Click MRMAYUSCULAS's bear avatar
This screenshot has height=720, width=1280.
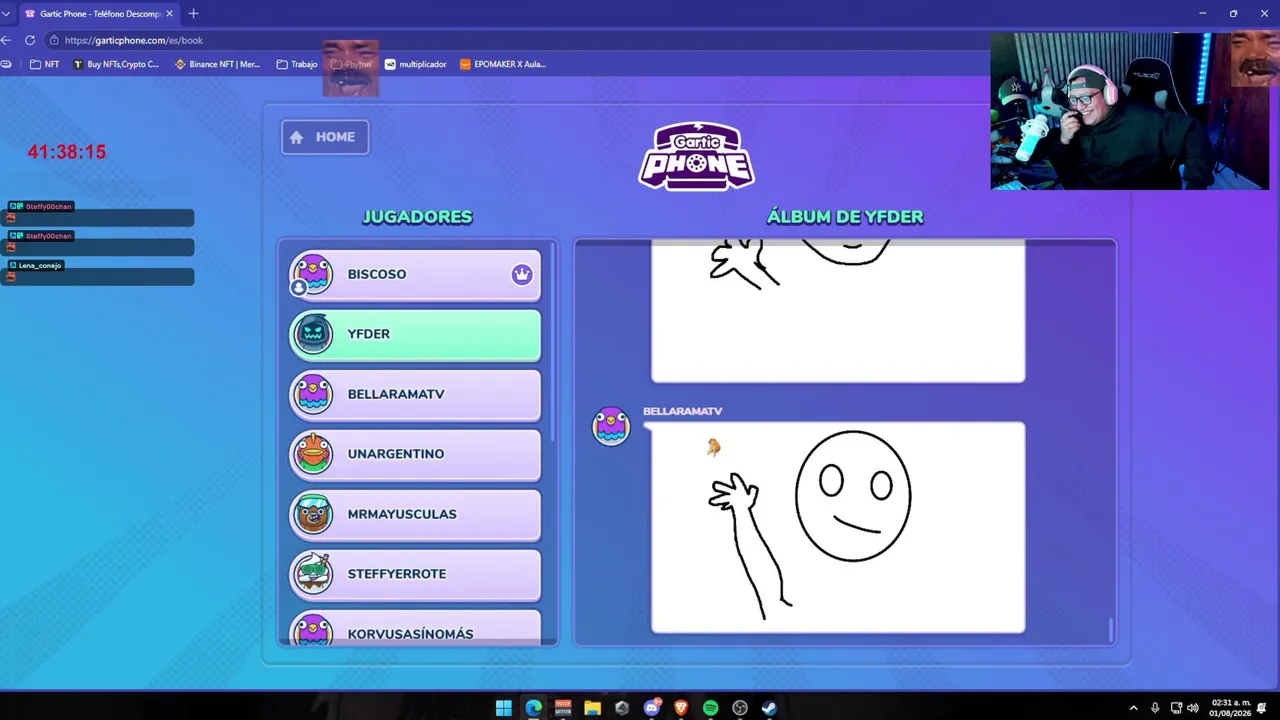313,514
